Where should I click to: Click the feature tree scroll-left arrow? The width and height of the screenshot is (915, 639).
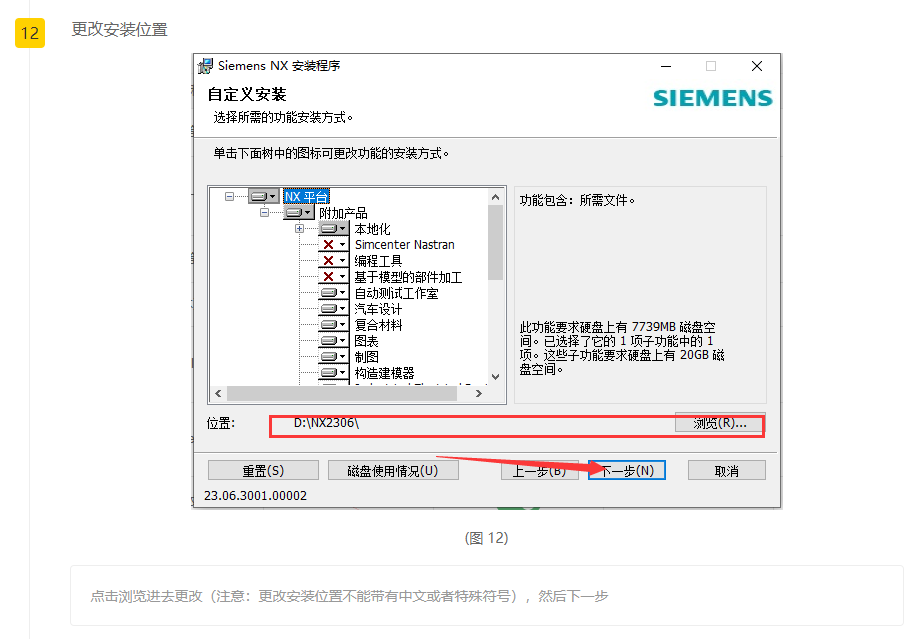[218, 394]
